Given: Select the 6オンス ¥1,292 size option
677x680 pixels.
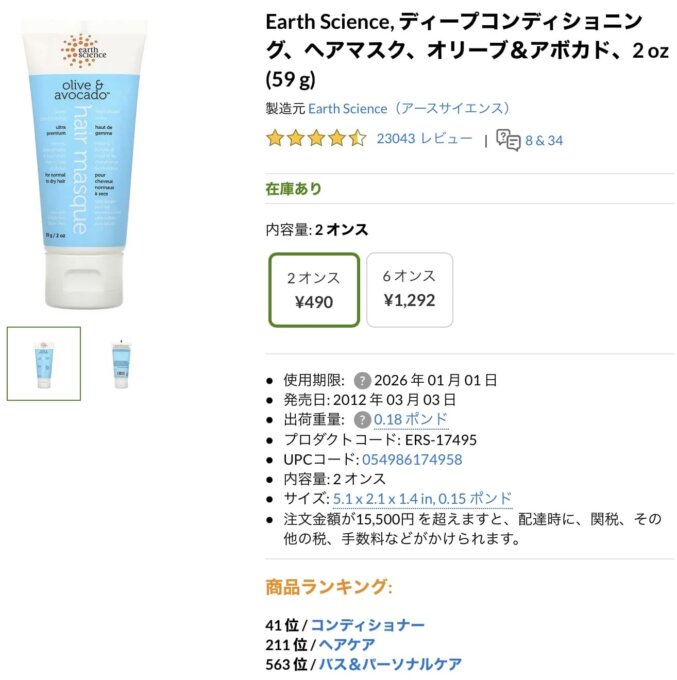Looking at the screenshot, I should coord(409,290).
